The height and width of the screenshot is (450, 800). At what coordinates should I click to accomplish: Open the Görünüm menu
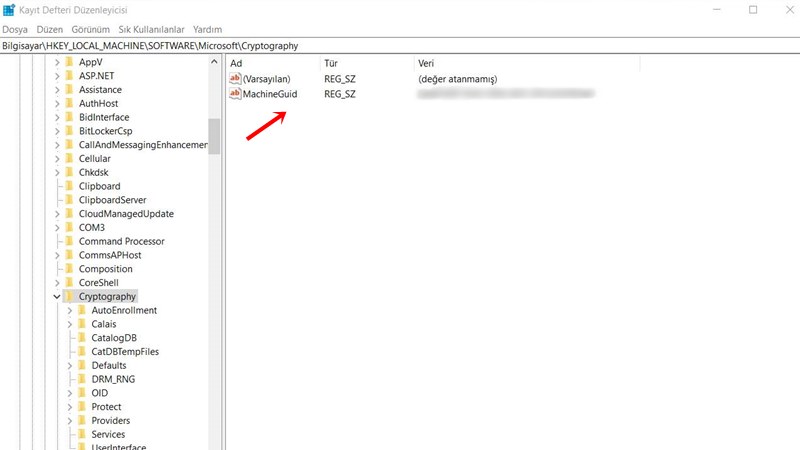click(90, 30)
